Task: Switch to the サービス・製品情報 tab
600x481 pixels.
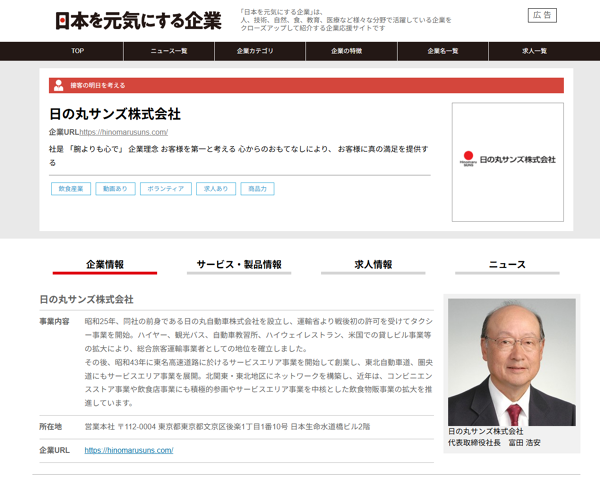Action: pyautogui.click(x=239, y=265)
